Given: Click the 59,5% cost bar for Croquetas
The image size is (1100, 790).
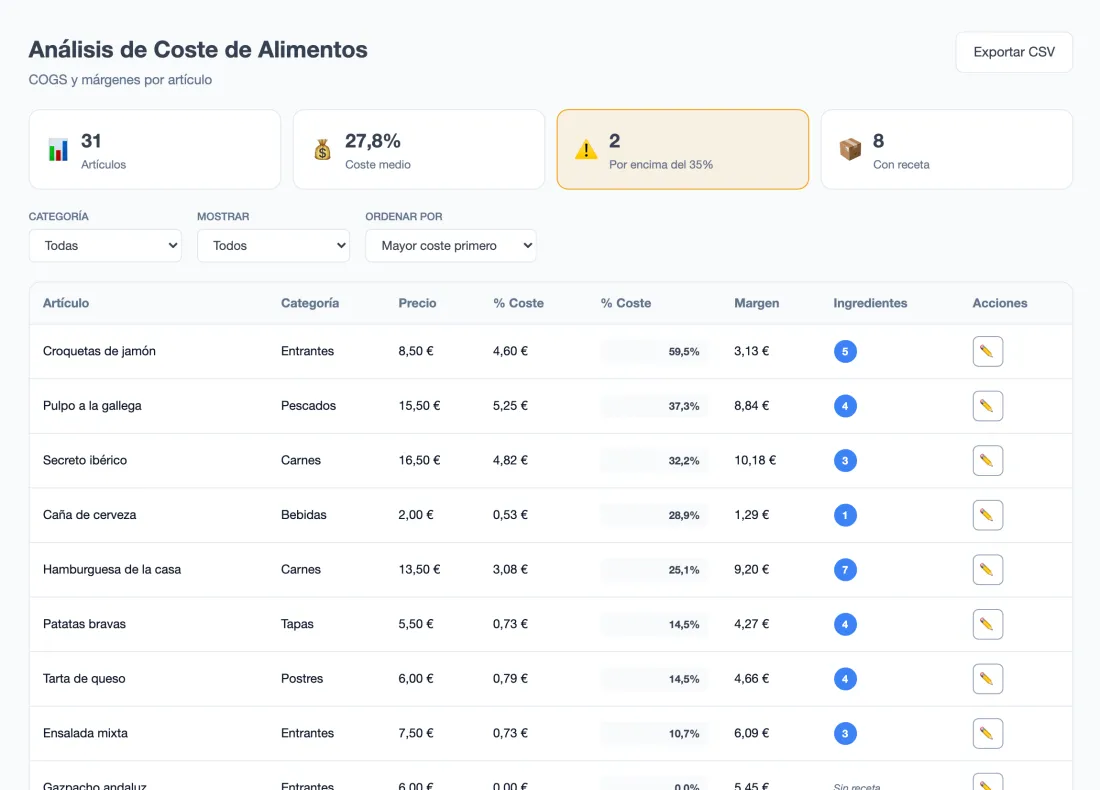Looking at the screenshot, I should click(654, 352).
